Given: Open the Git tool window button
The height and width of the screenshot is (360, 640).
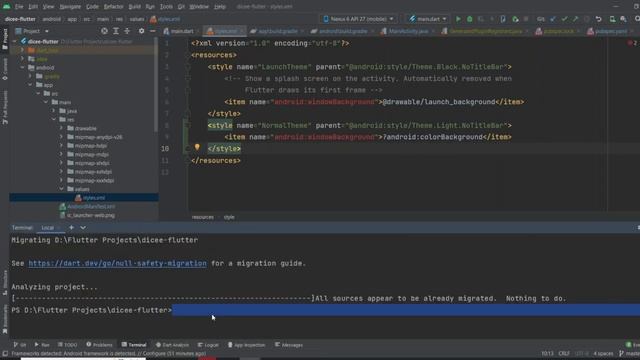Looking at the screenshot, I should point(20,345).
